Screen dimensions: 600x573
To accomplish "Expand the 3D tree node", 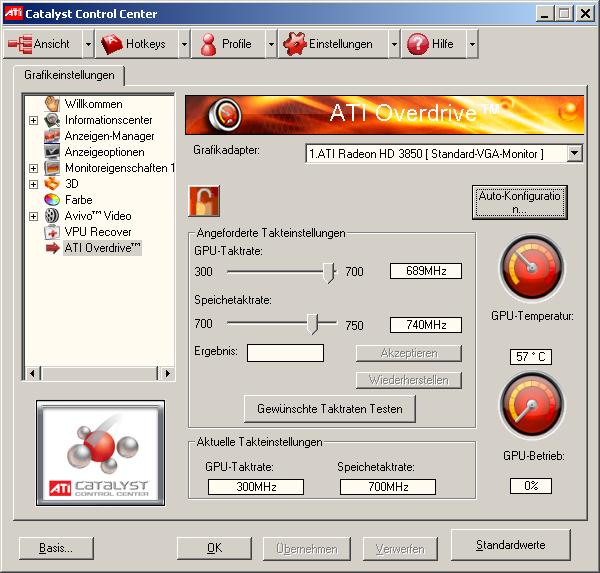I will (34, 184).
